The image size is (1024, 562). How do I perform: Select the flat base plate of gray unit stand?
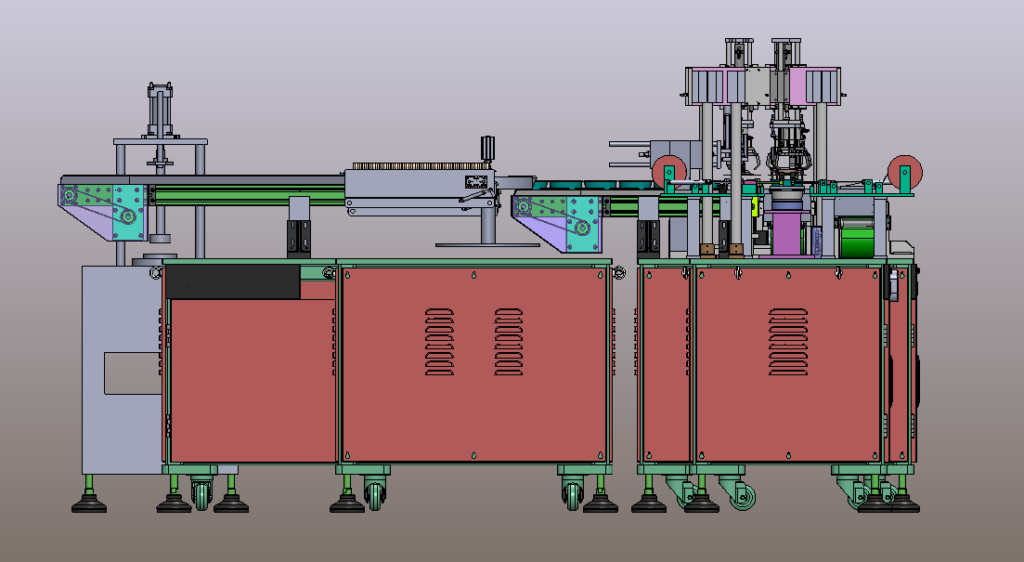point(487,245)
